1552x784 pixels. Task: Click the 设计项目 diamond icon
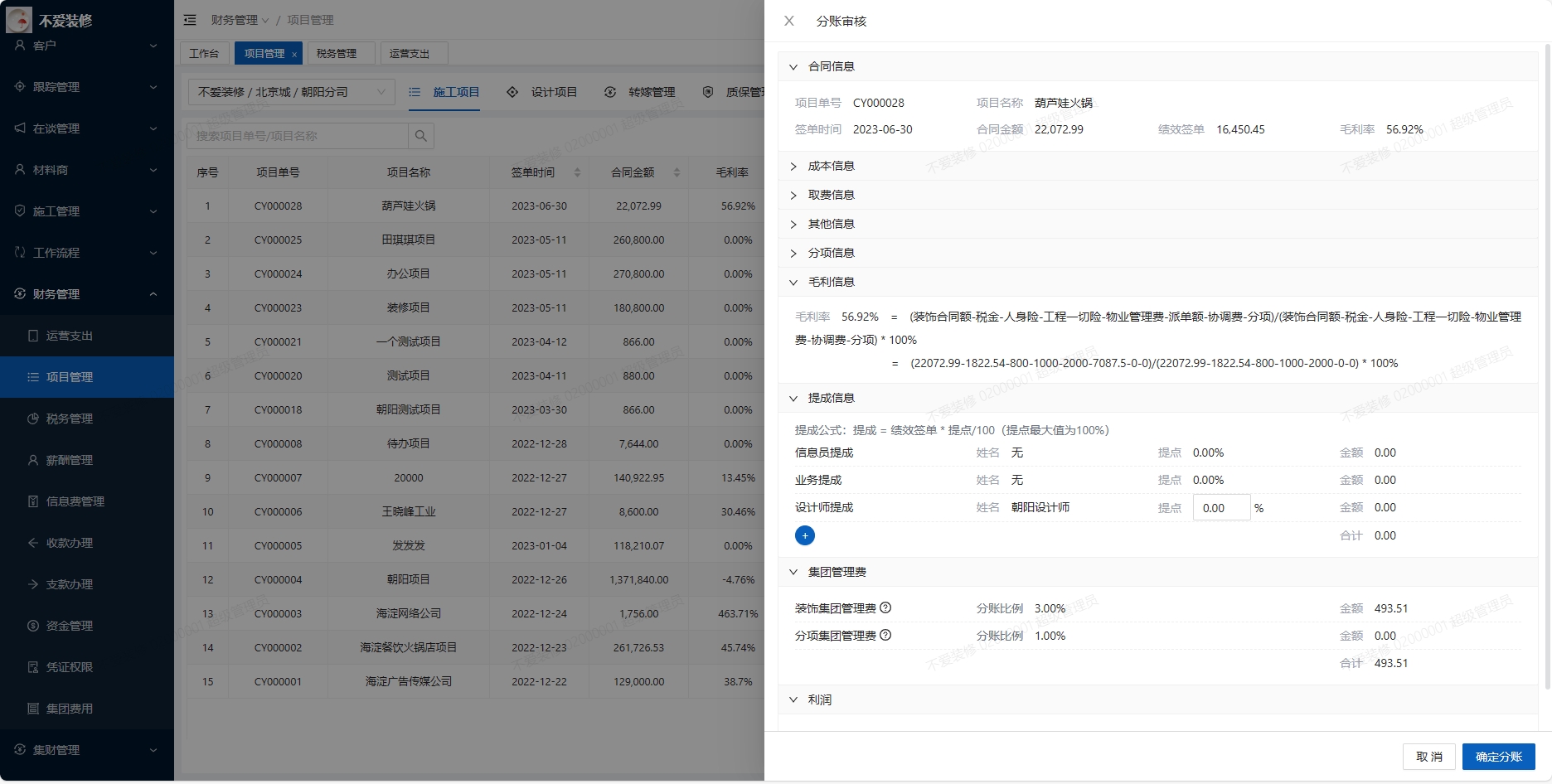(512, 92)
